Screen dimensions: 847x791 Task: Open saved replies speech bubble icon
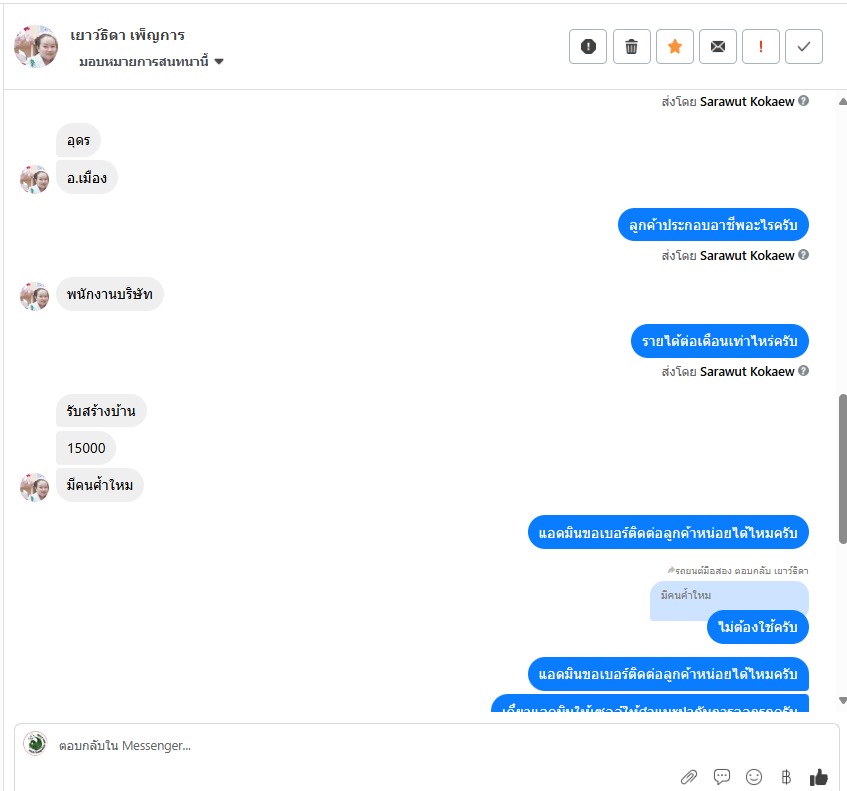coord(722,777)
